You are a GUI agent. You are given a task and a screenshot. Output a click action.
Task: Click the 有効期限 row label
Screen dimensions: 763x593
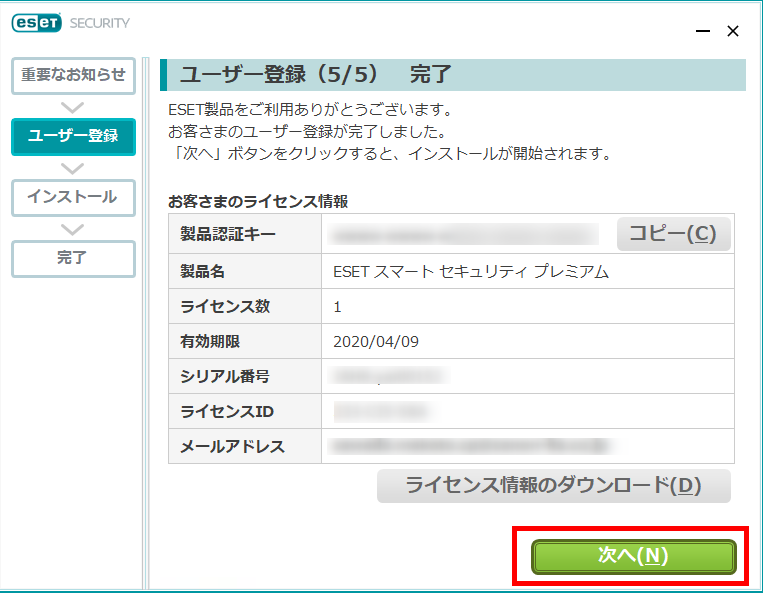(210, 342)
